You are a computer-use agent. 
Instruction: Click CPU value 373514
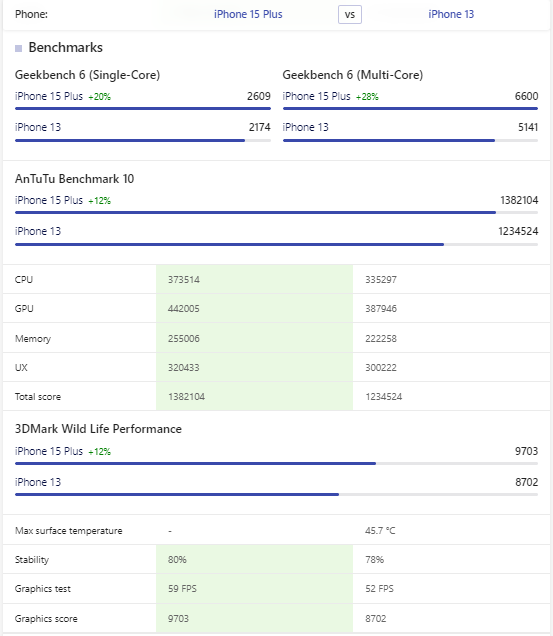pyautogui.click(x=184, y=280)
